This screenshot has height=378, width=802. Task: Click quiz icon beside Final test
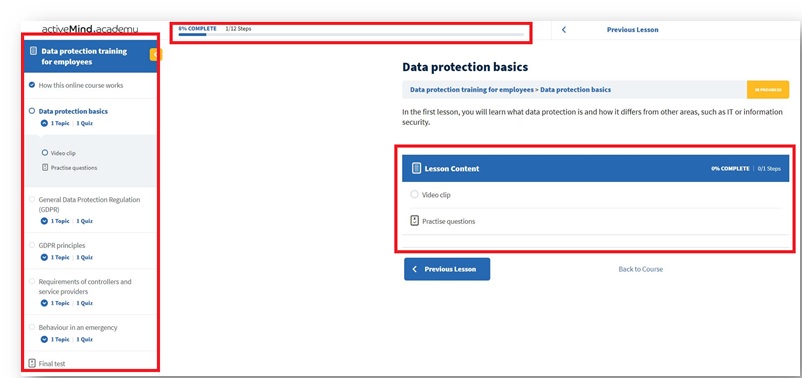[x=32, y=364]
